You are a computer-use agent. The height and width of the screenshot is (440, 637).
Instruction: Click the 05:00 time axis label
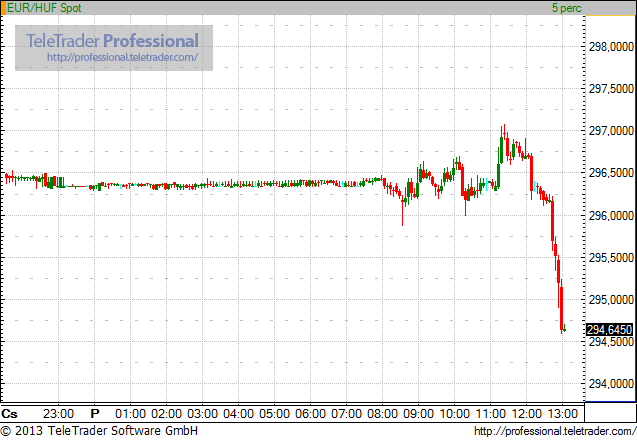275,414
